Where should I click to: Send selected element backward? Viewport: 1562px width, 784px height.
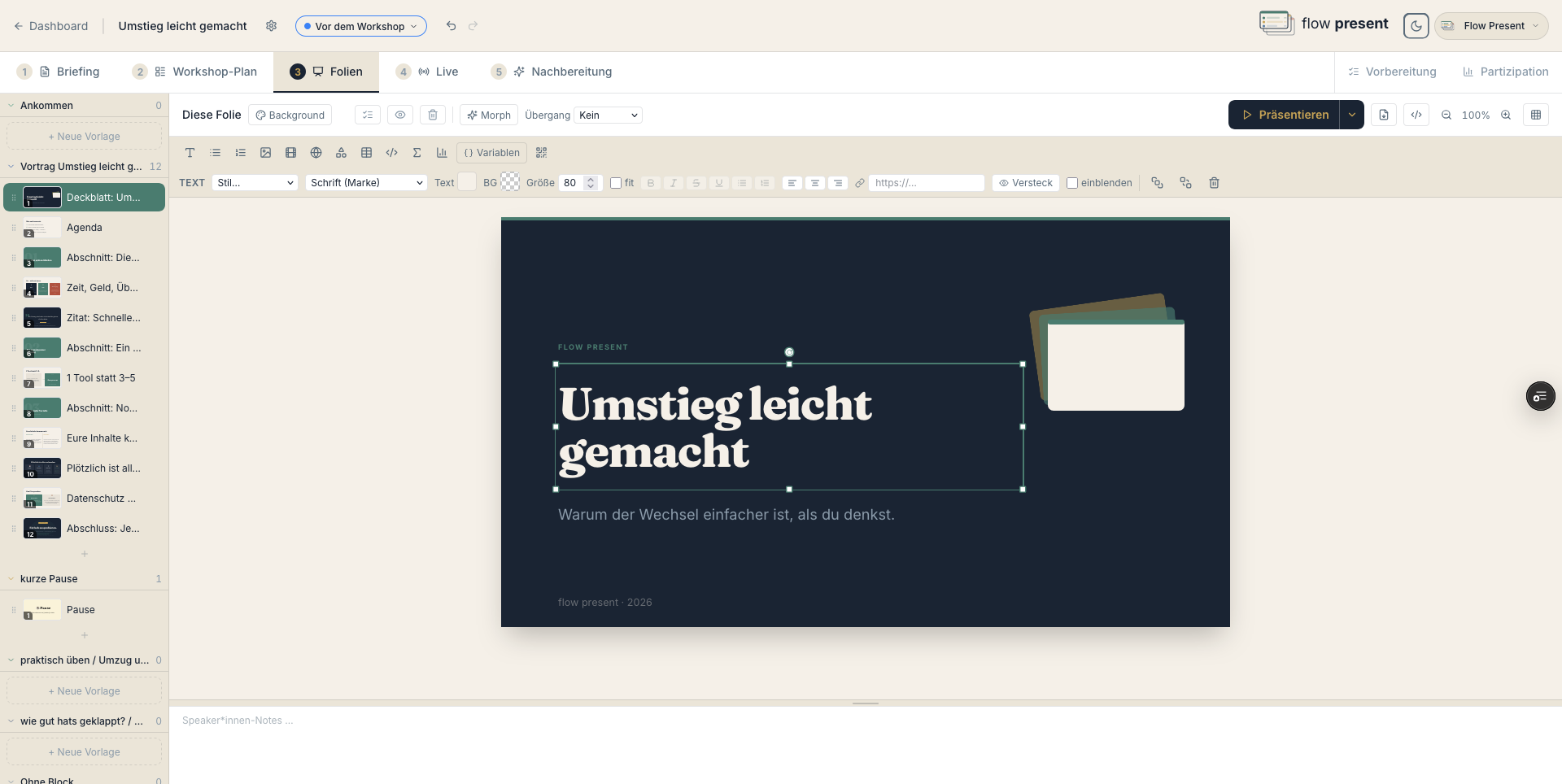1185,183
